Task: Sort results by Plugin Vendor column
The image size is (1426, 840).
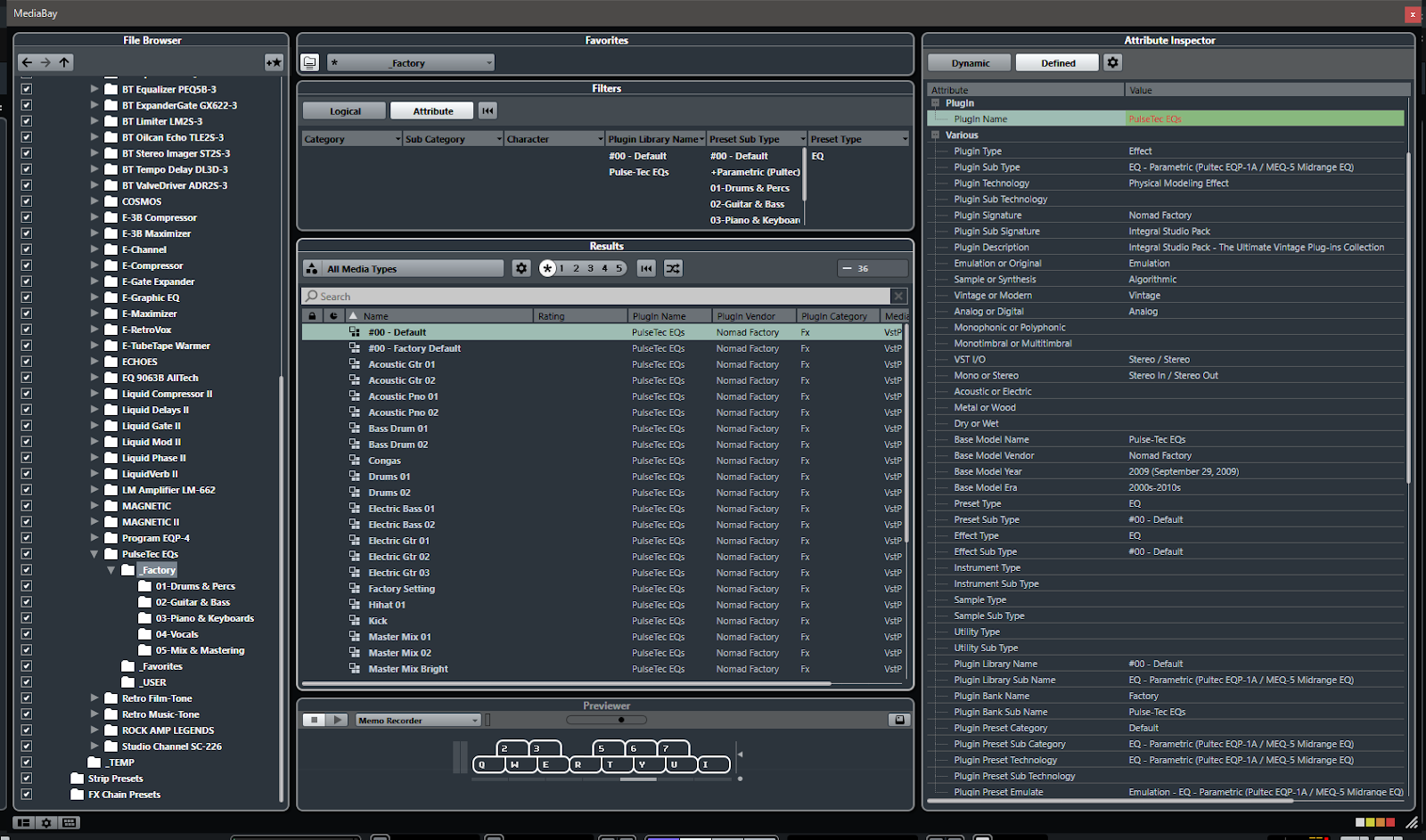Action: [x=754, y=315]
